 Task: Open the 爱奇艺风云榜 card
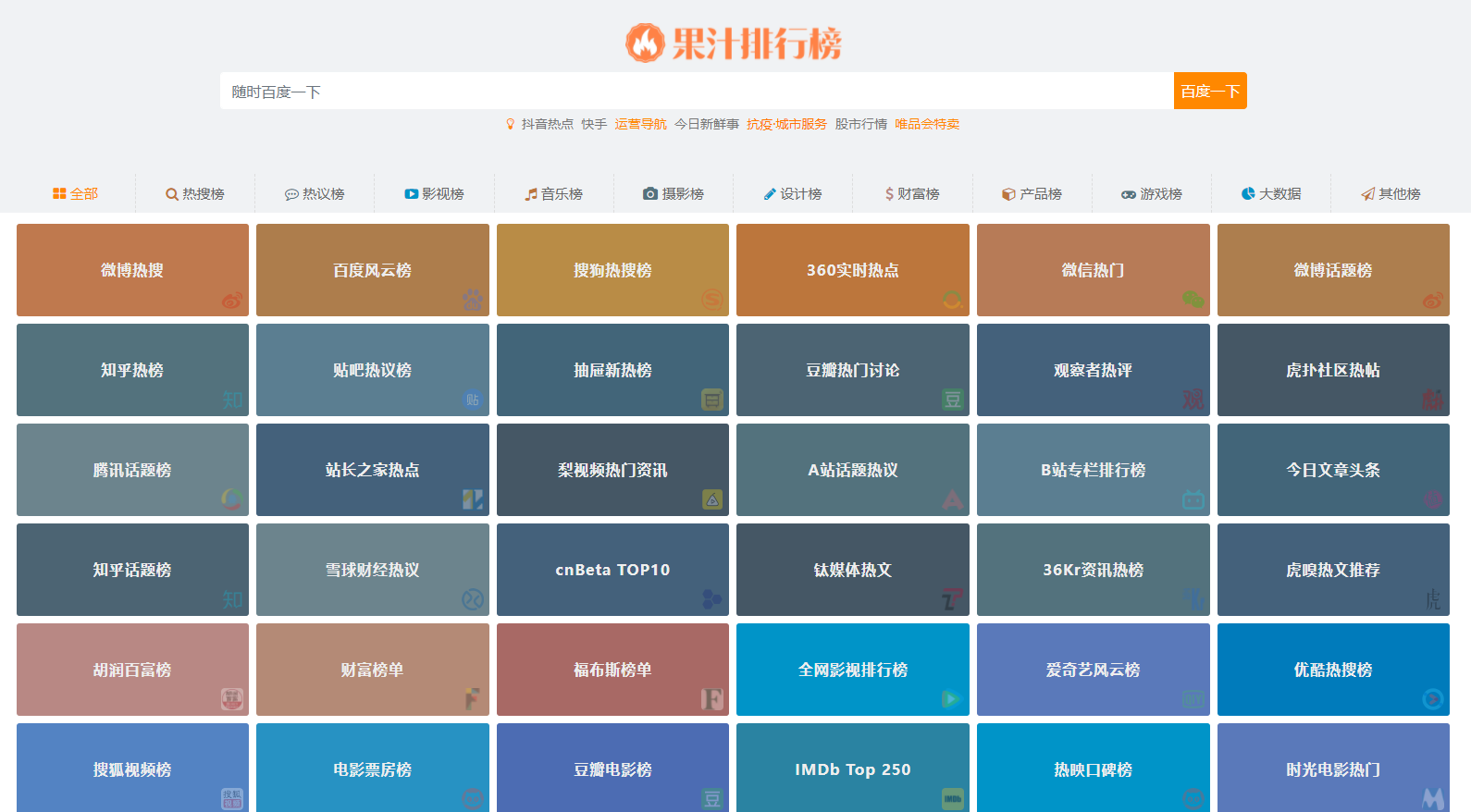coord(1094,670)
